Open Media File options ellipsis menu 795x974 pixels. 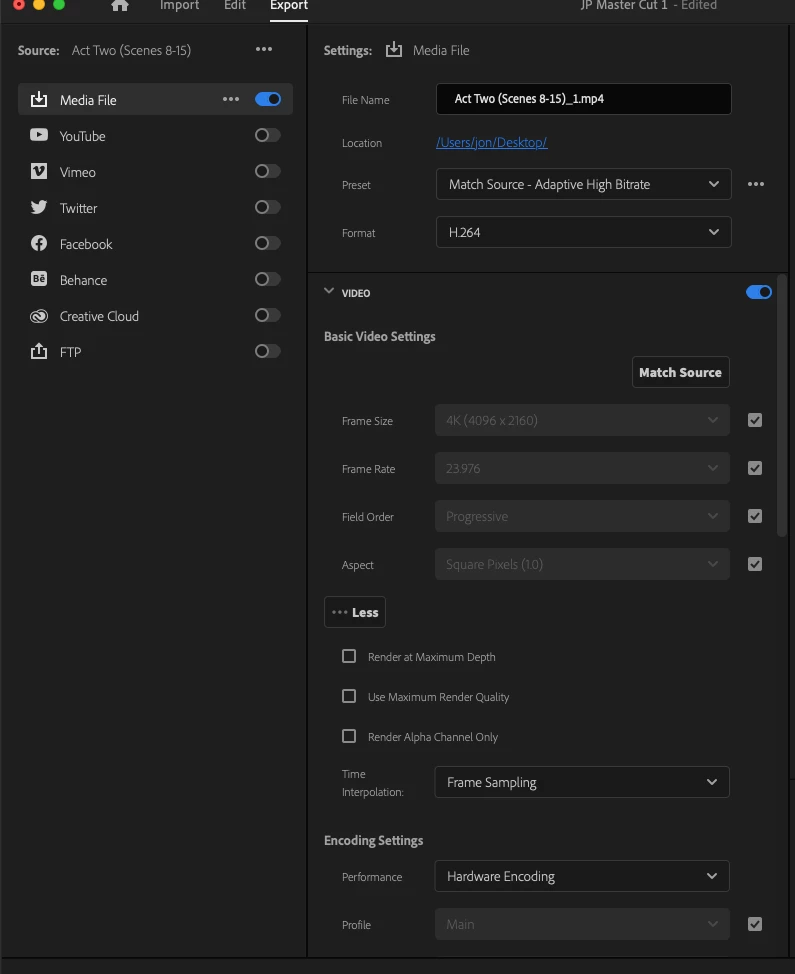click(x=231, y=100)
